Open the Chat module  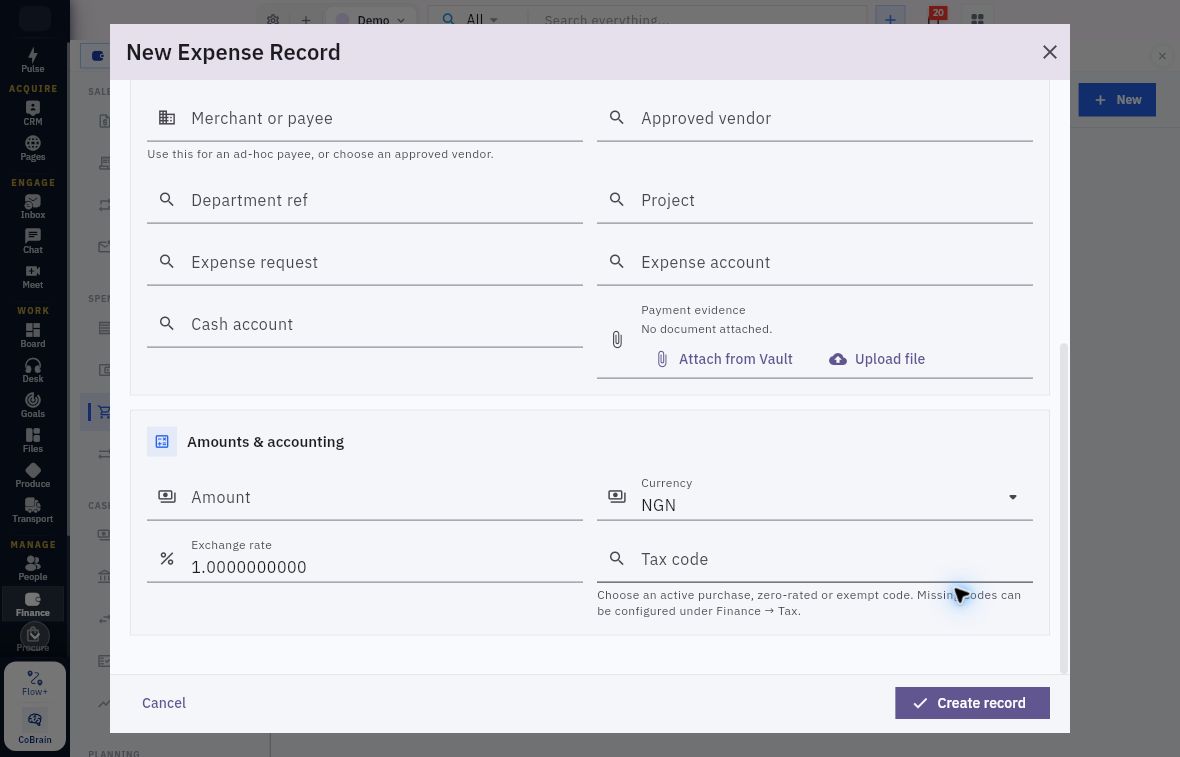pyautogui.click(x=32, y=242)
